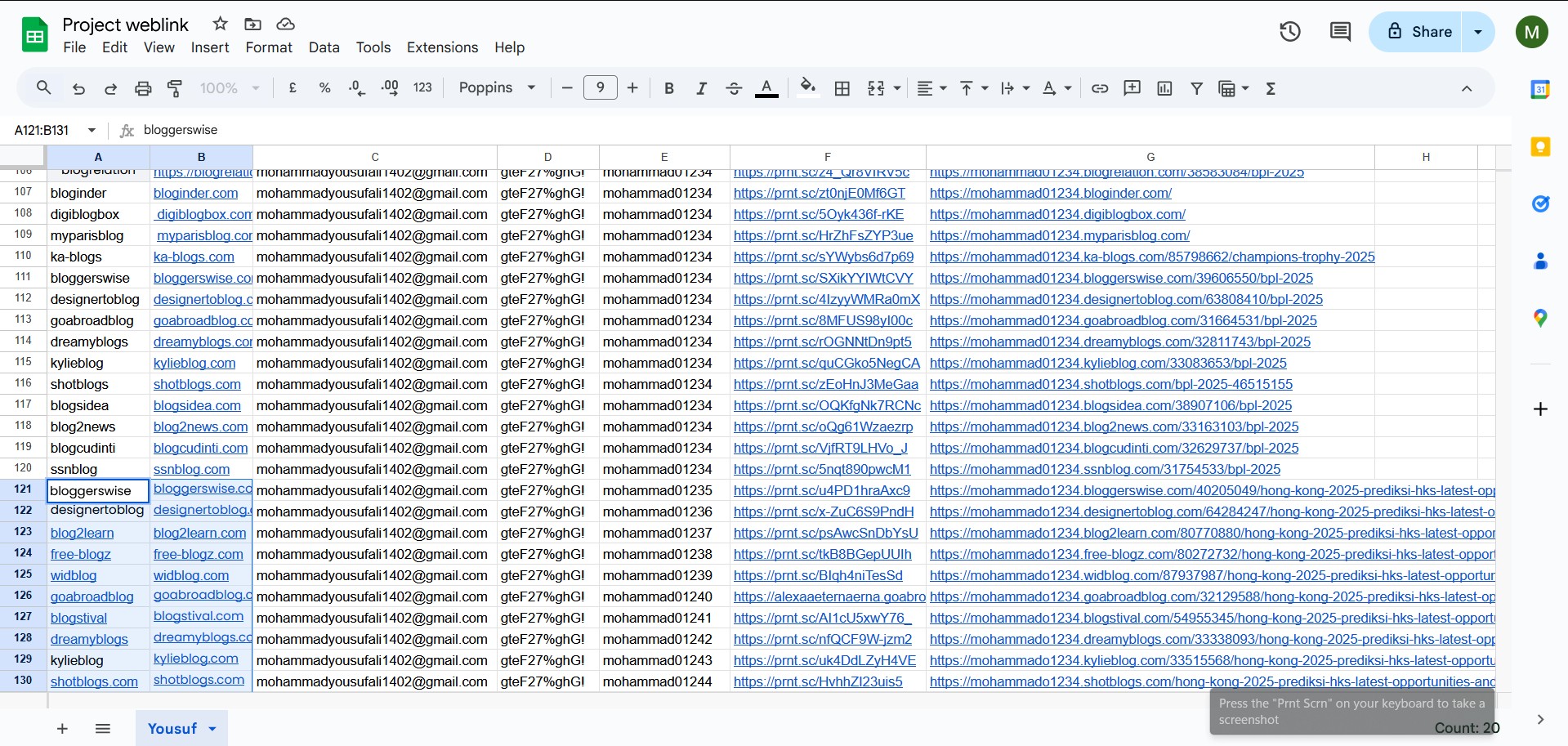Open the Data menu
This screenshot has width=1568, height=746.
coord(324,47)
